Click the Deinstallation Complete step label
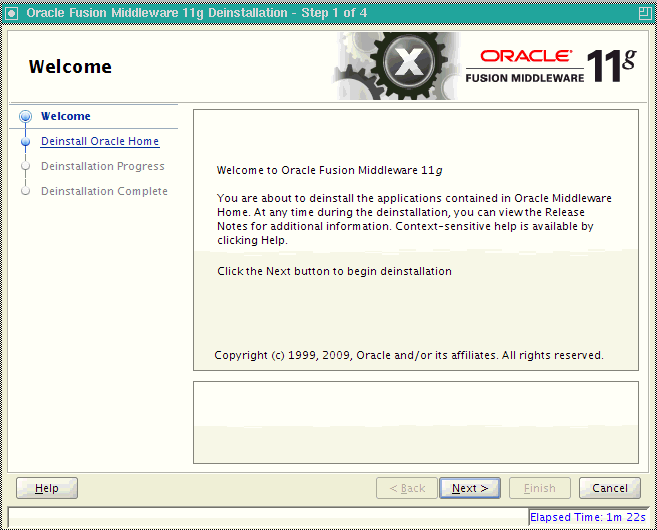The width and height of the screenshot is (657, 530). pos(104,191)
